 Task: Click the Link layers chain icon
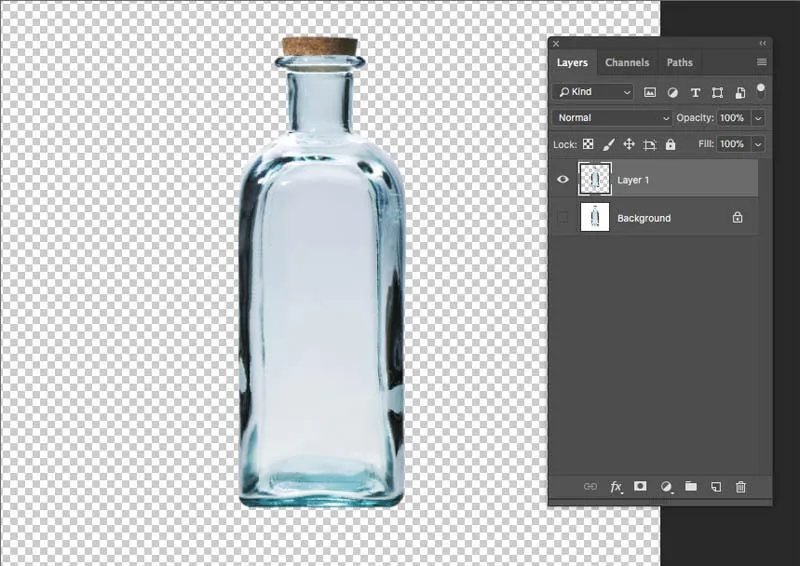(590, 487)
